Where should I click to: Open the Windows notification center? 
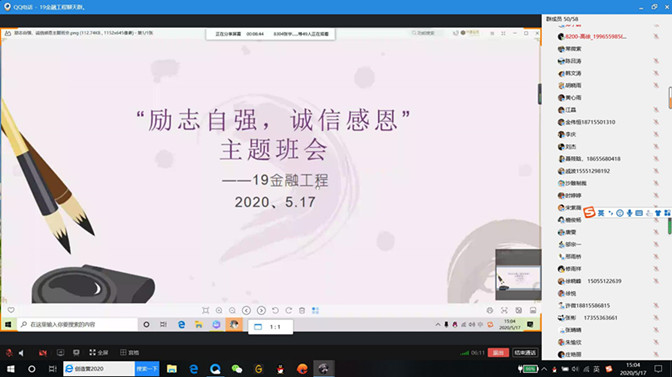point(658,368)
